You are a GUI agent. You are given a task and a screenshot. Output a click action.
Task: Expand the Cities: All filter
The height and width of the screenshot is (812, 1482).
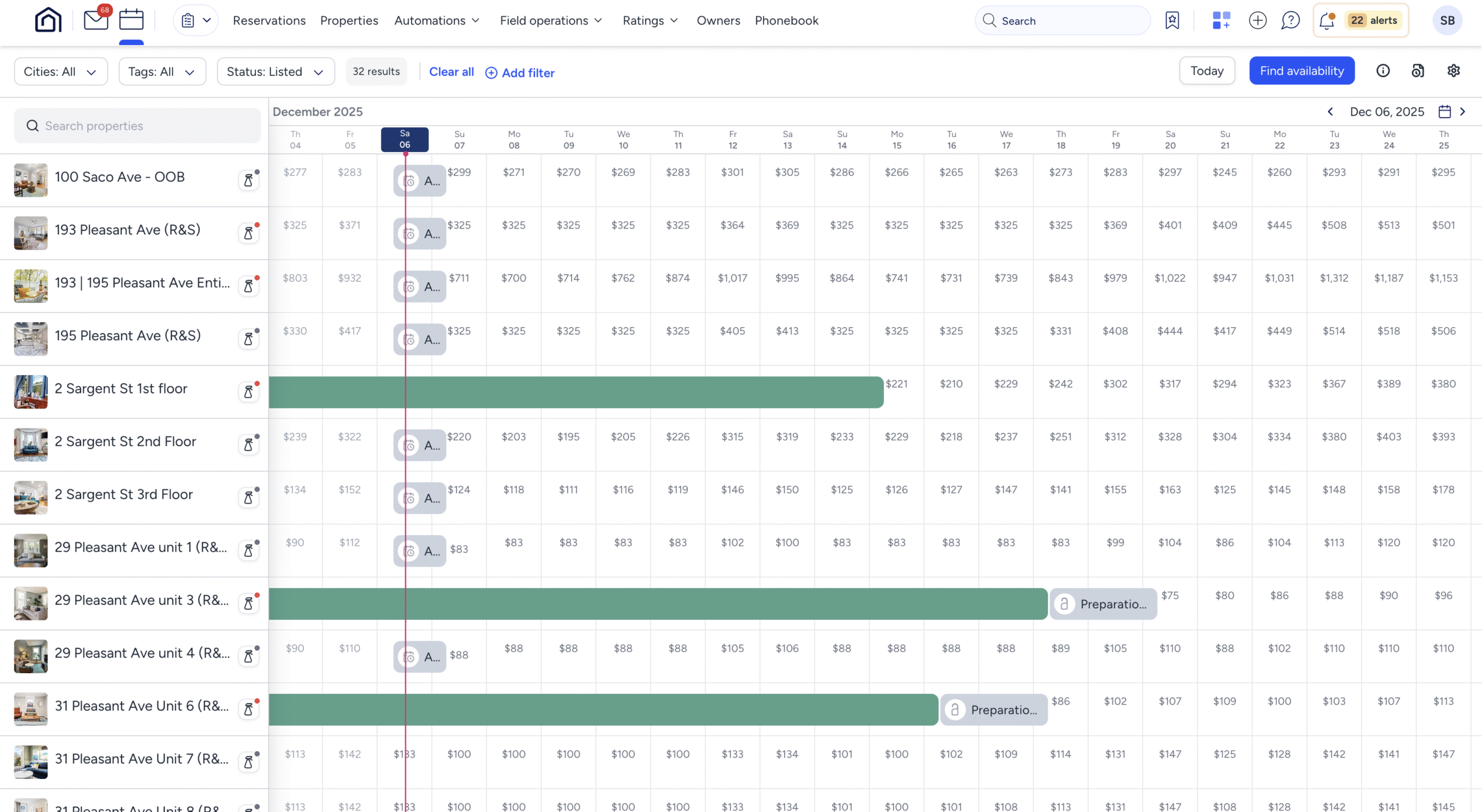tap(61, 72)
